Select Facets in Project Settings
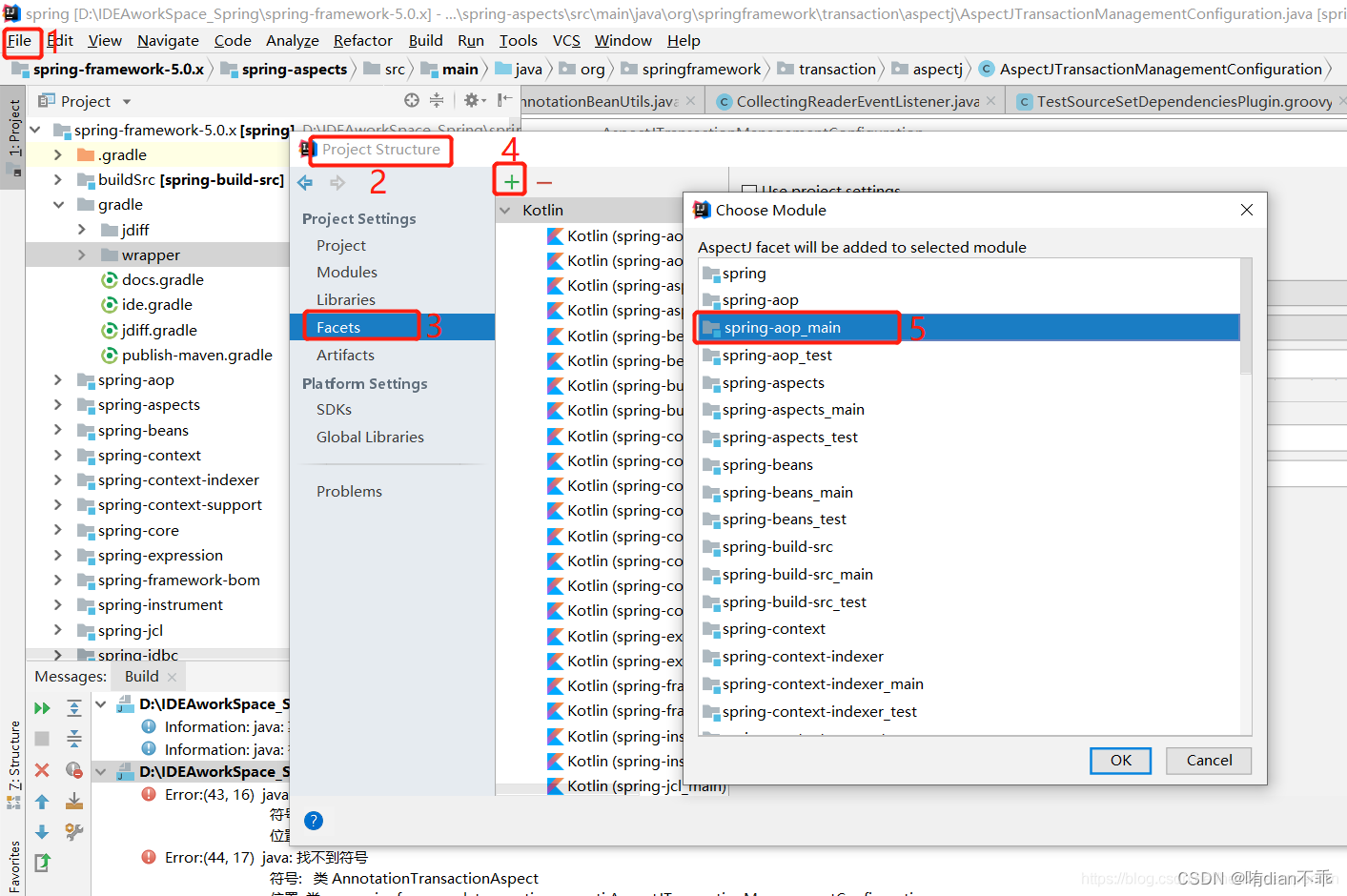 [392, 327]
